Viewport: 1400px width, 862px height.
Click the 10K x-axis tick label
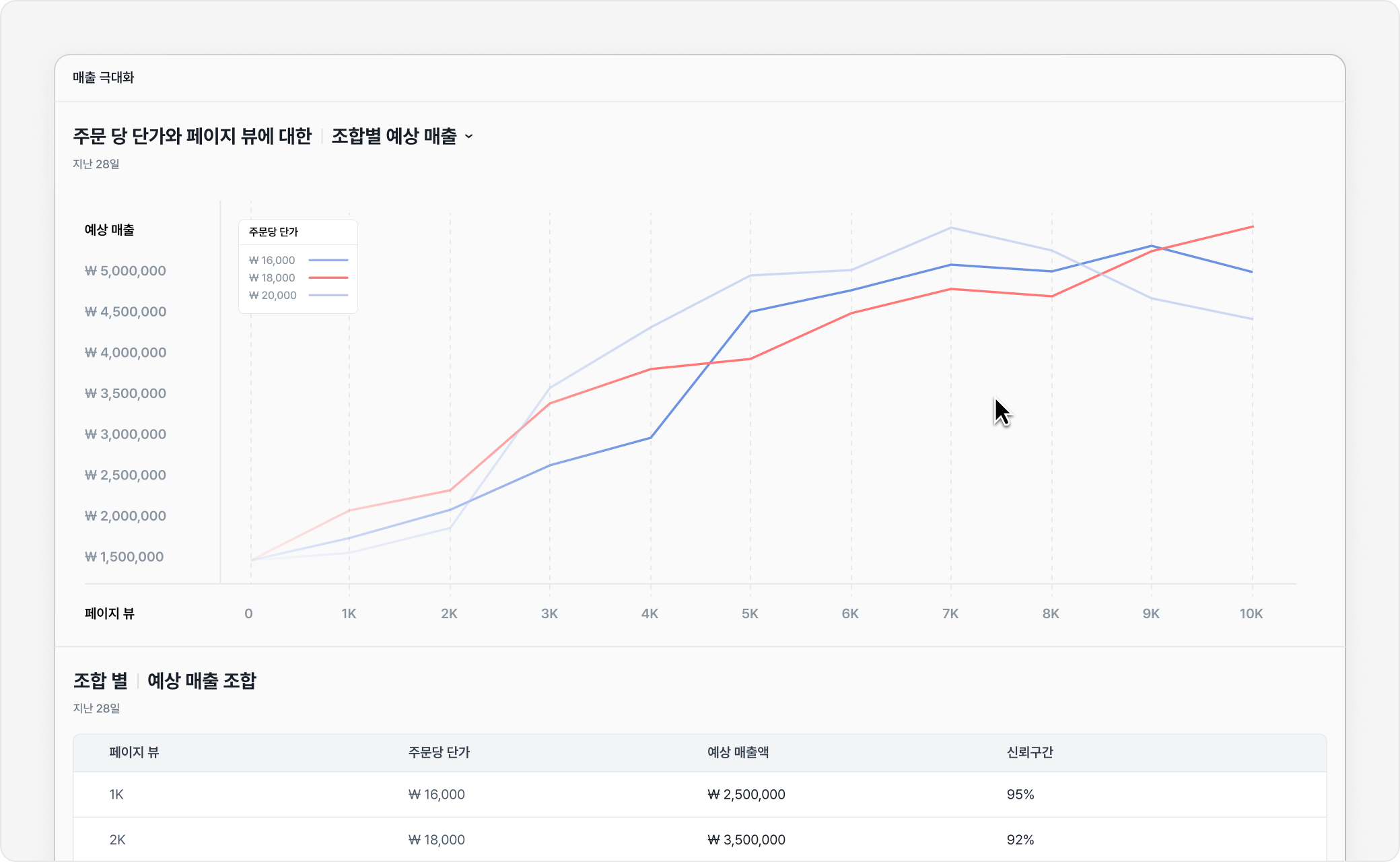tap(1251, 614)
